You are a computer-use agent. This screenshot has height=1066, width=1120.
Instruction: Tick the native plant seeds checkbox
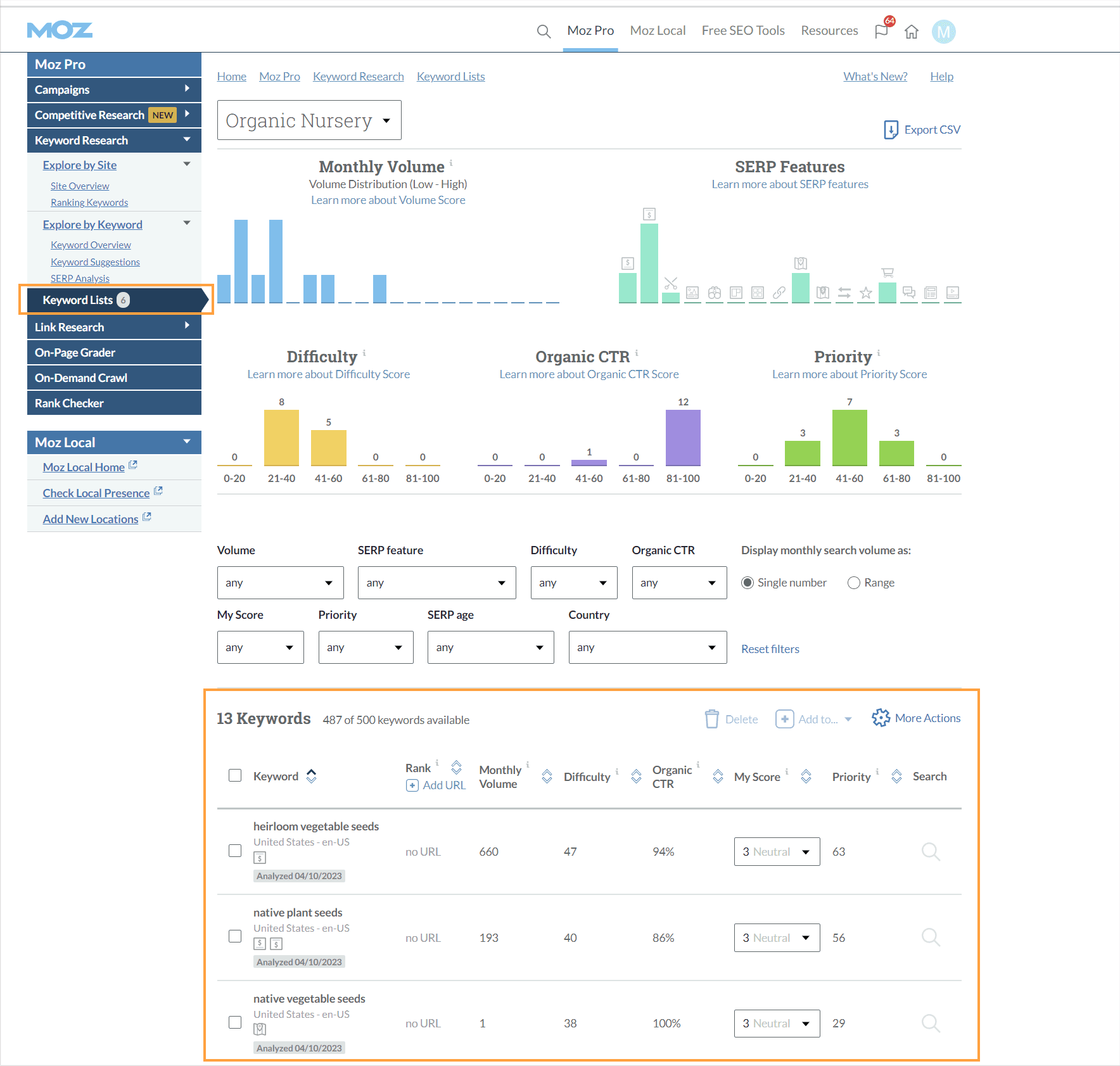[x=235, y=937]
